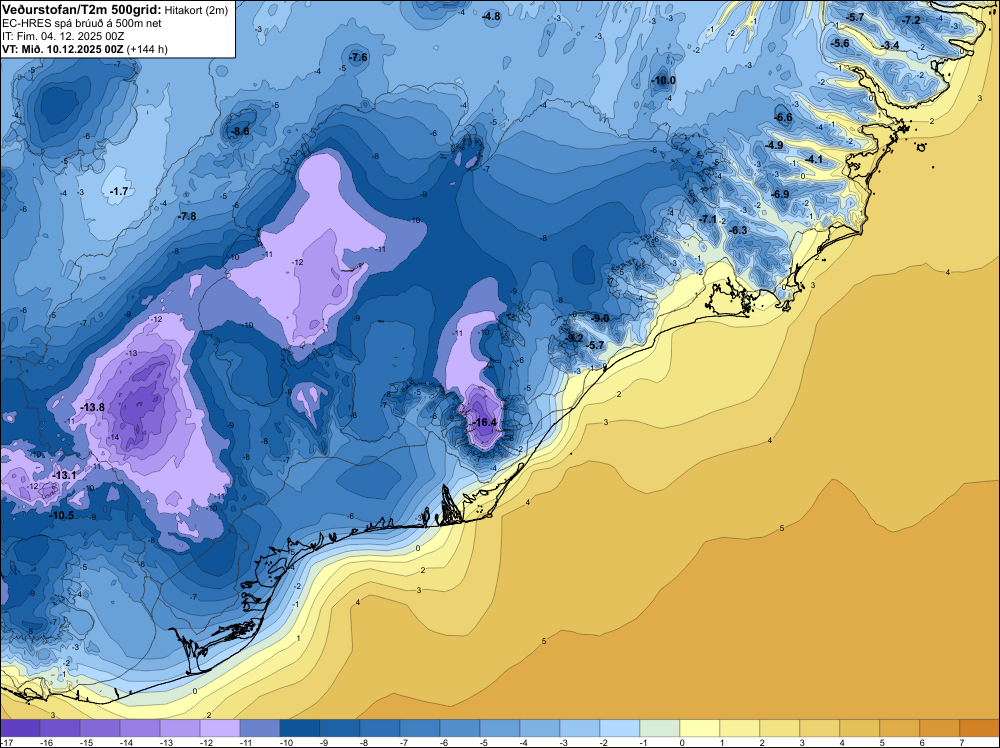This screenshot has width=1000, height=748.
Task: Click the legend swatch between -17 and -16
Action: click(x=20, y=728)
